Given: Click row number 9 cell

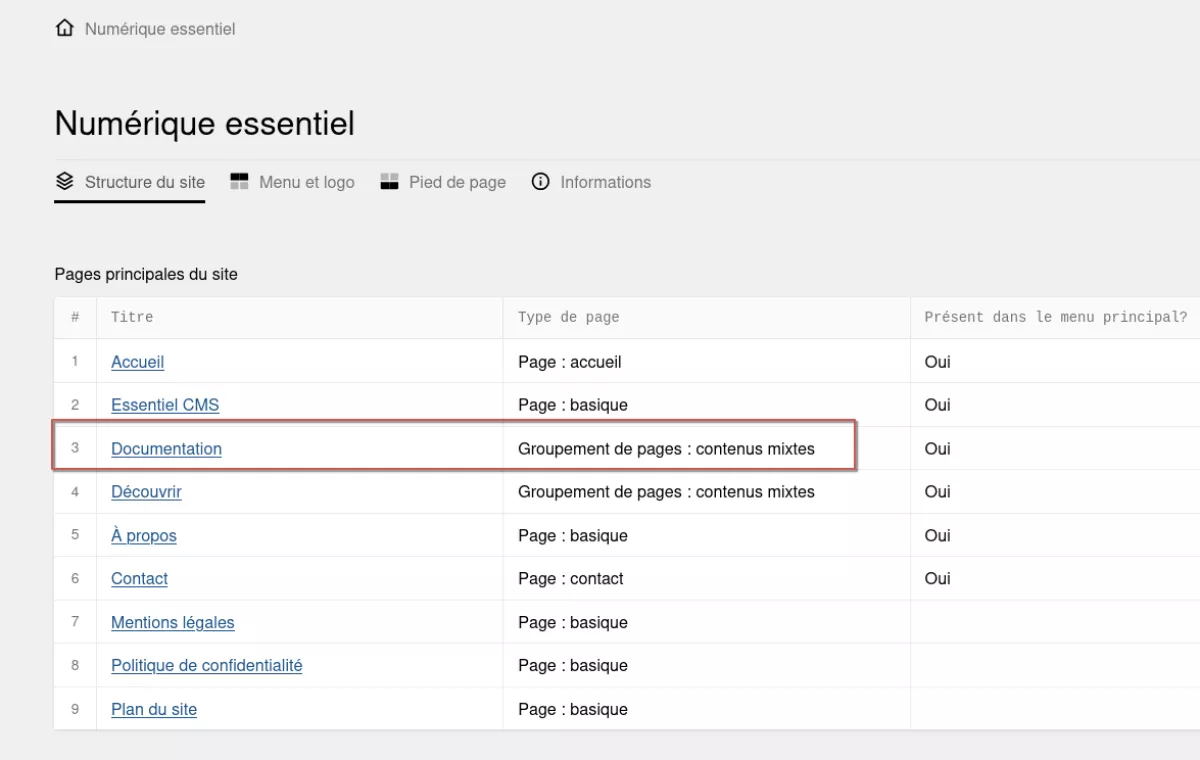Looking at the screenshot, I should click(x=75, y=709).
